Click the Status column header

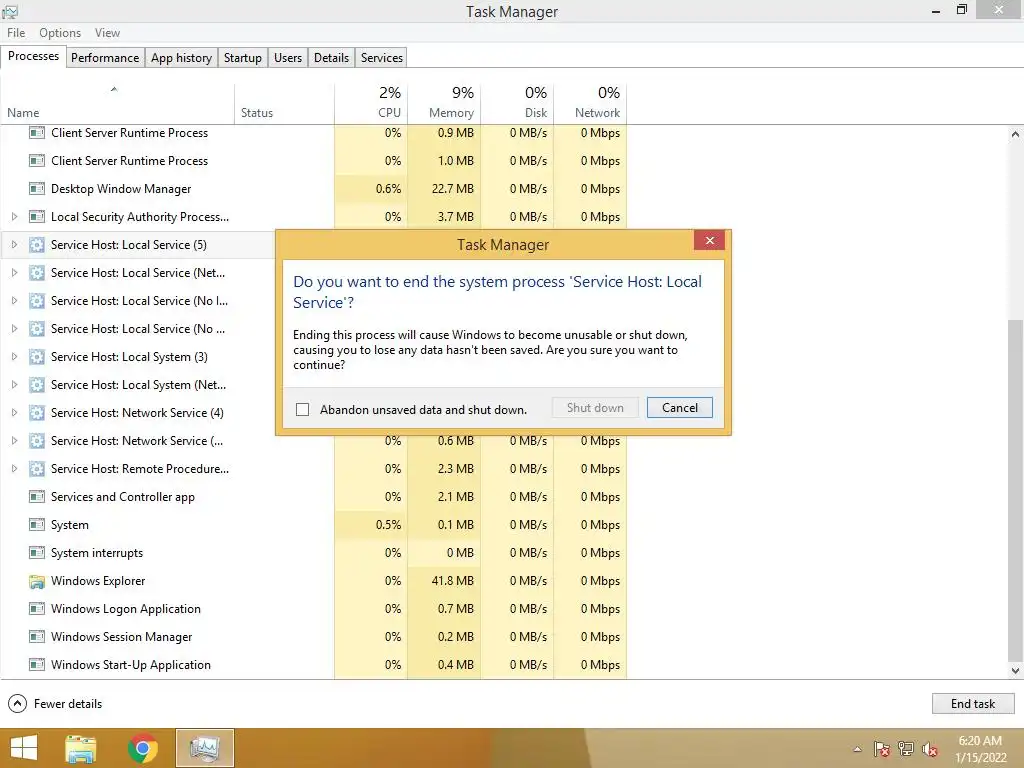tap(284, 103)
